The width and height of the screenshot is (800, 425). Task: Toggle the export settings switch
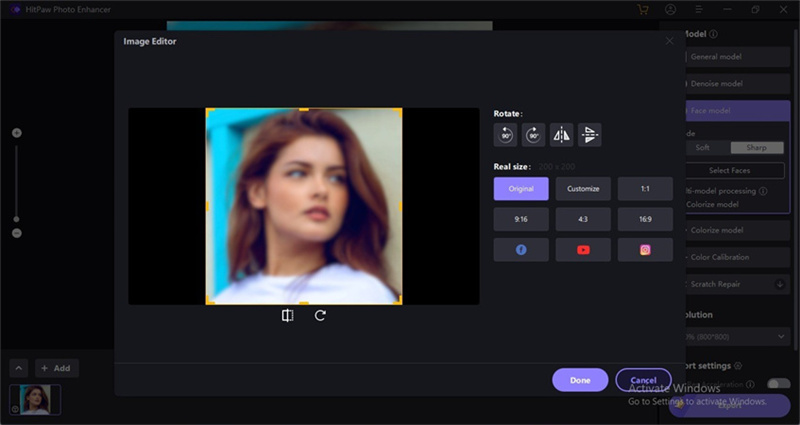click(776, 384)
